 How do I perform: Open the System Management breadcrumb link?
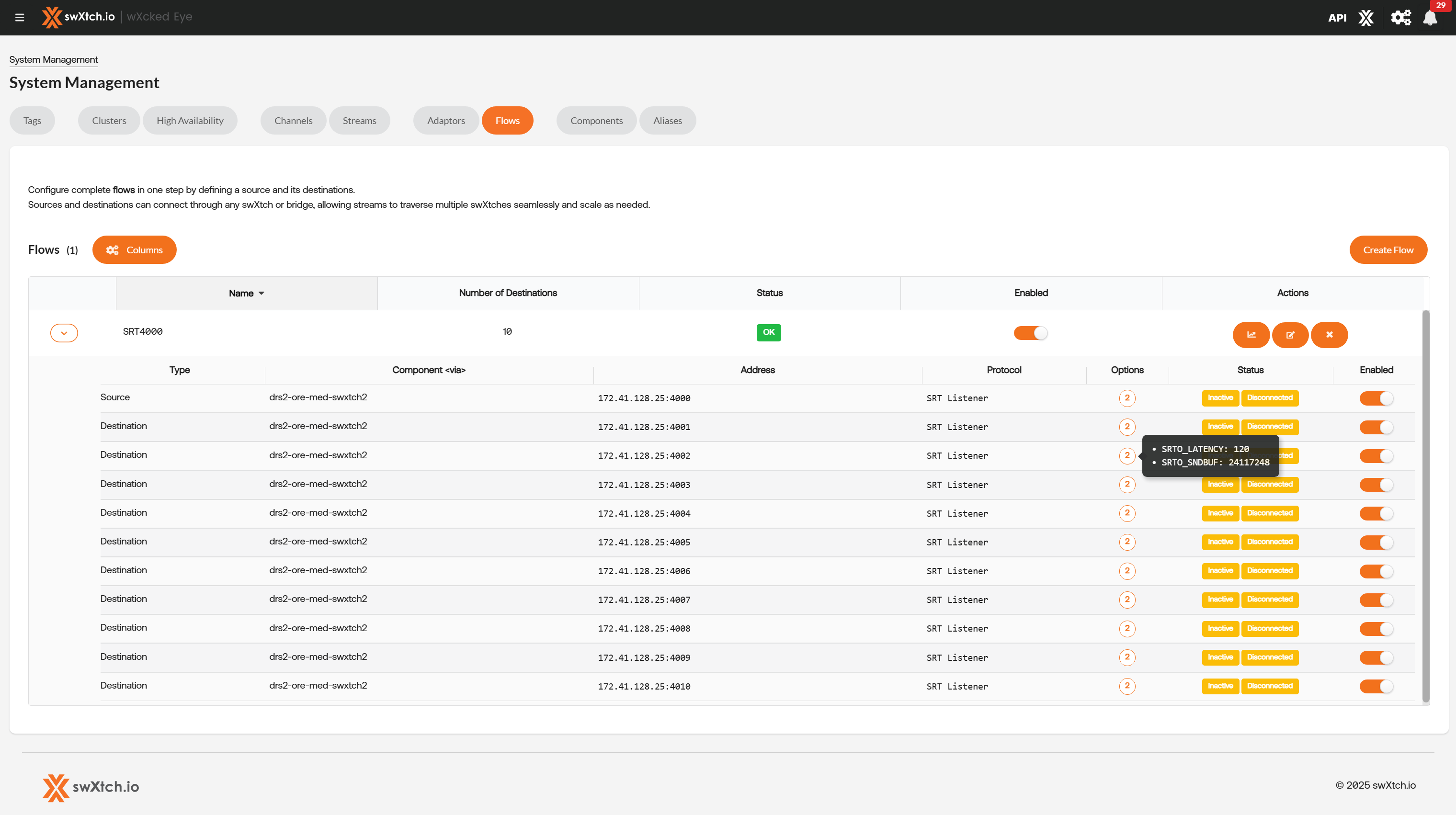tap(54, 59)
